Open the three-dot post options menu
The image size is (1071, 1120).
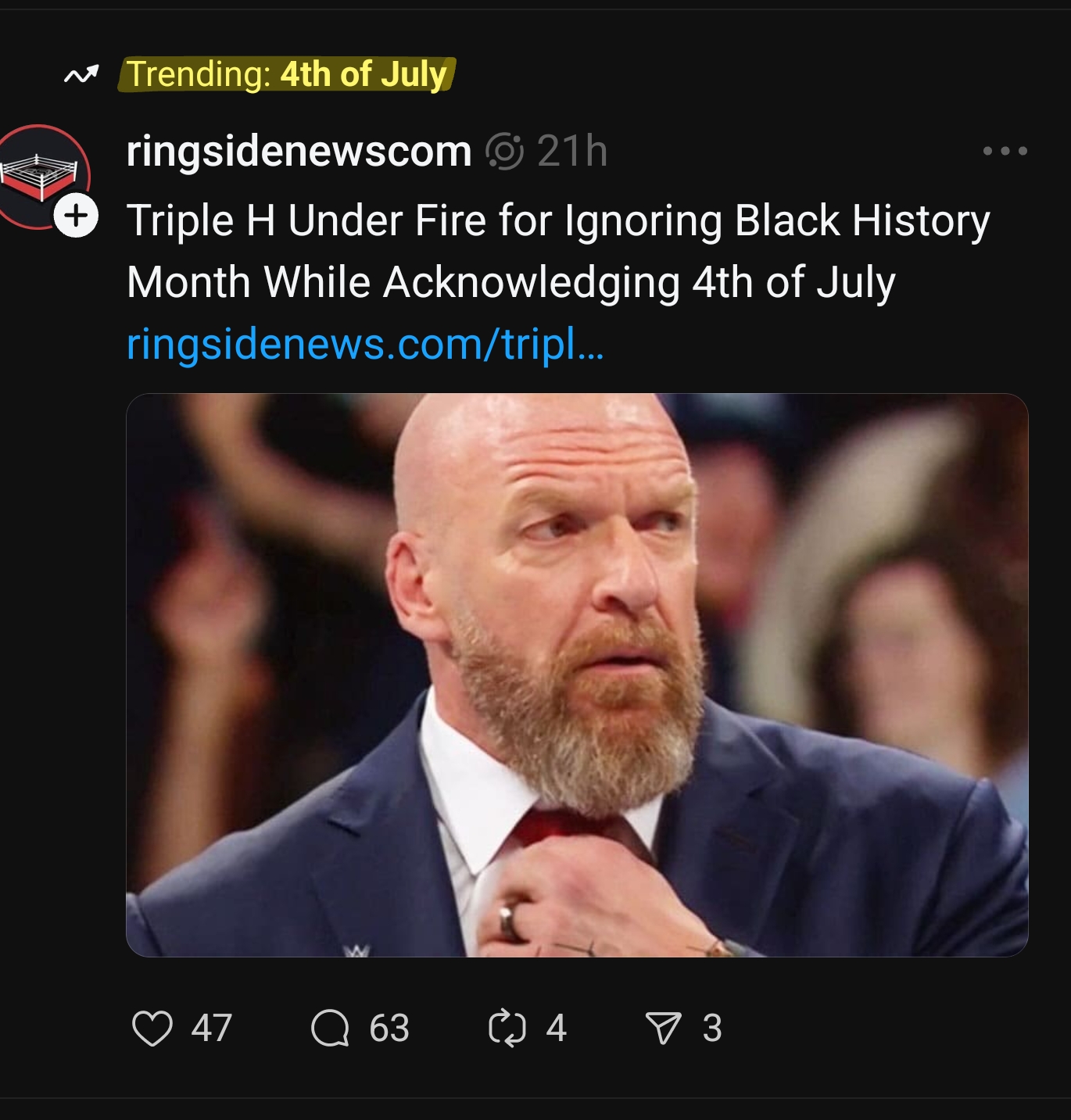click(1005, 151)
